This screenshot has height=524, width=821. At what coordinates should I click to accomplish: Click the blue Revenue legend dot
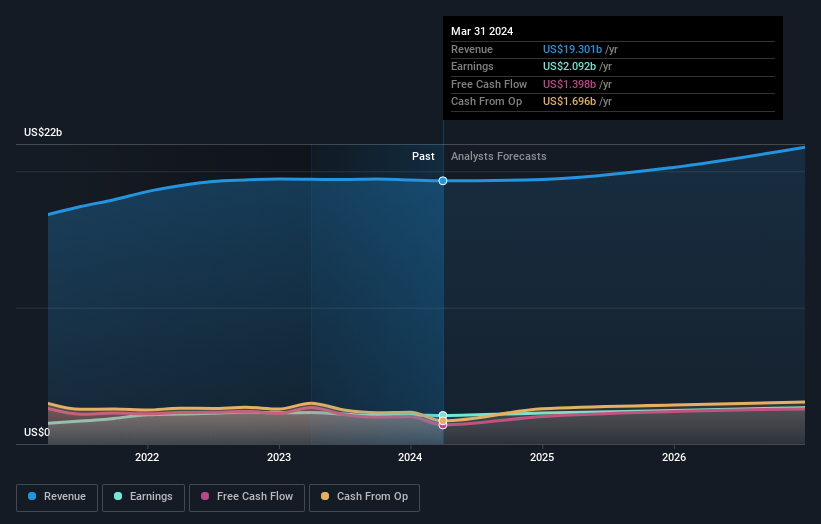[x=32, y=496]
